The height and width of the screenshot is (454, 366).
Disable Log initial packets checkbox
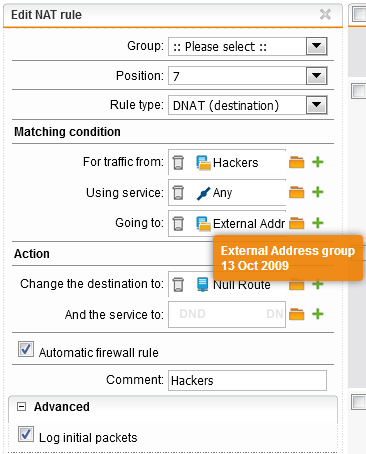click(x=26, y=434)
